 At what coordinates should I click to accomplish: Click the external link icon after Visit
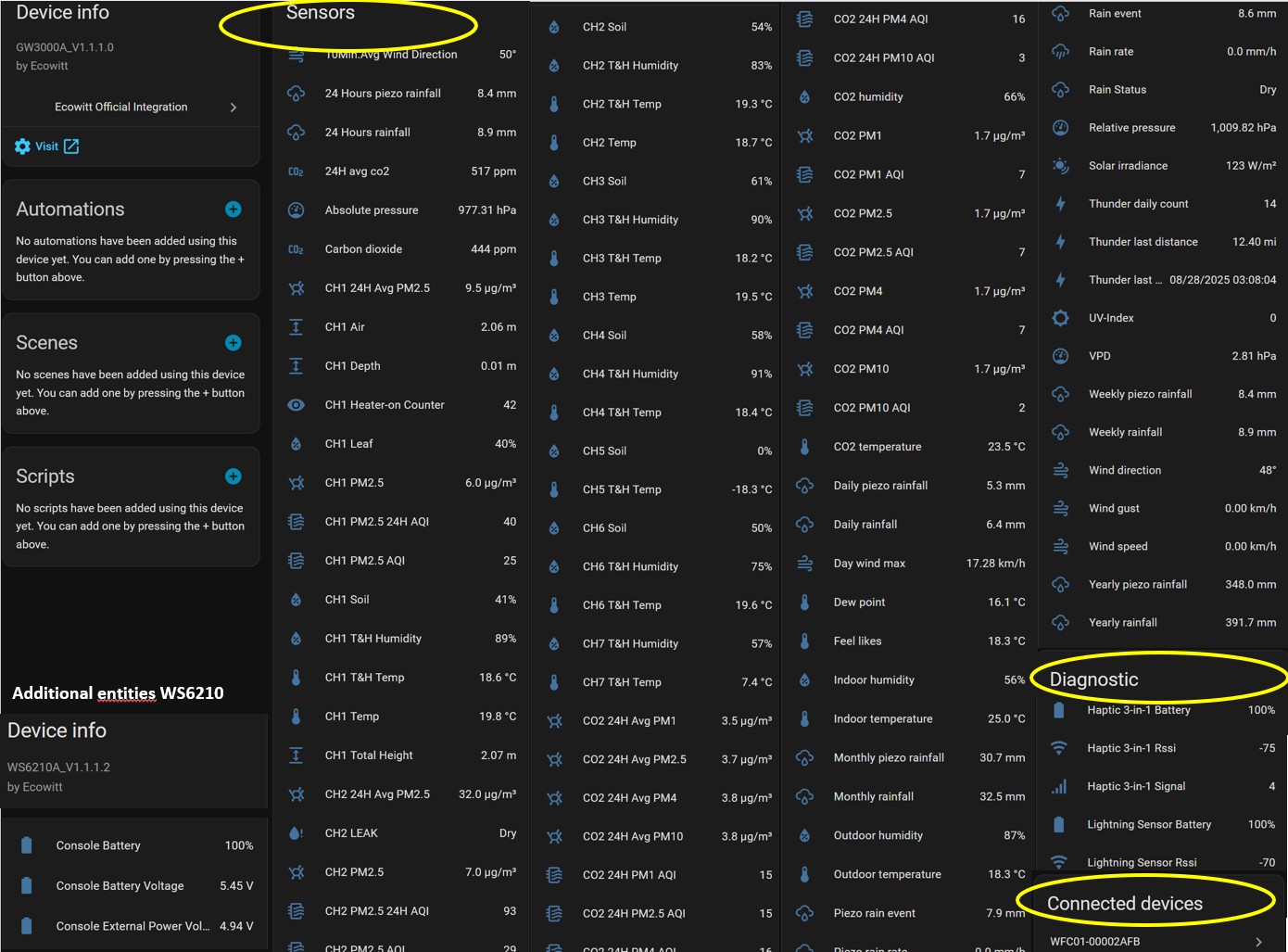coord(71,146)
